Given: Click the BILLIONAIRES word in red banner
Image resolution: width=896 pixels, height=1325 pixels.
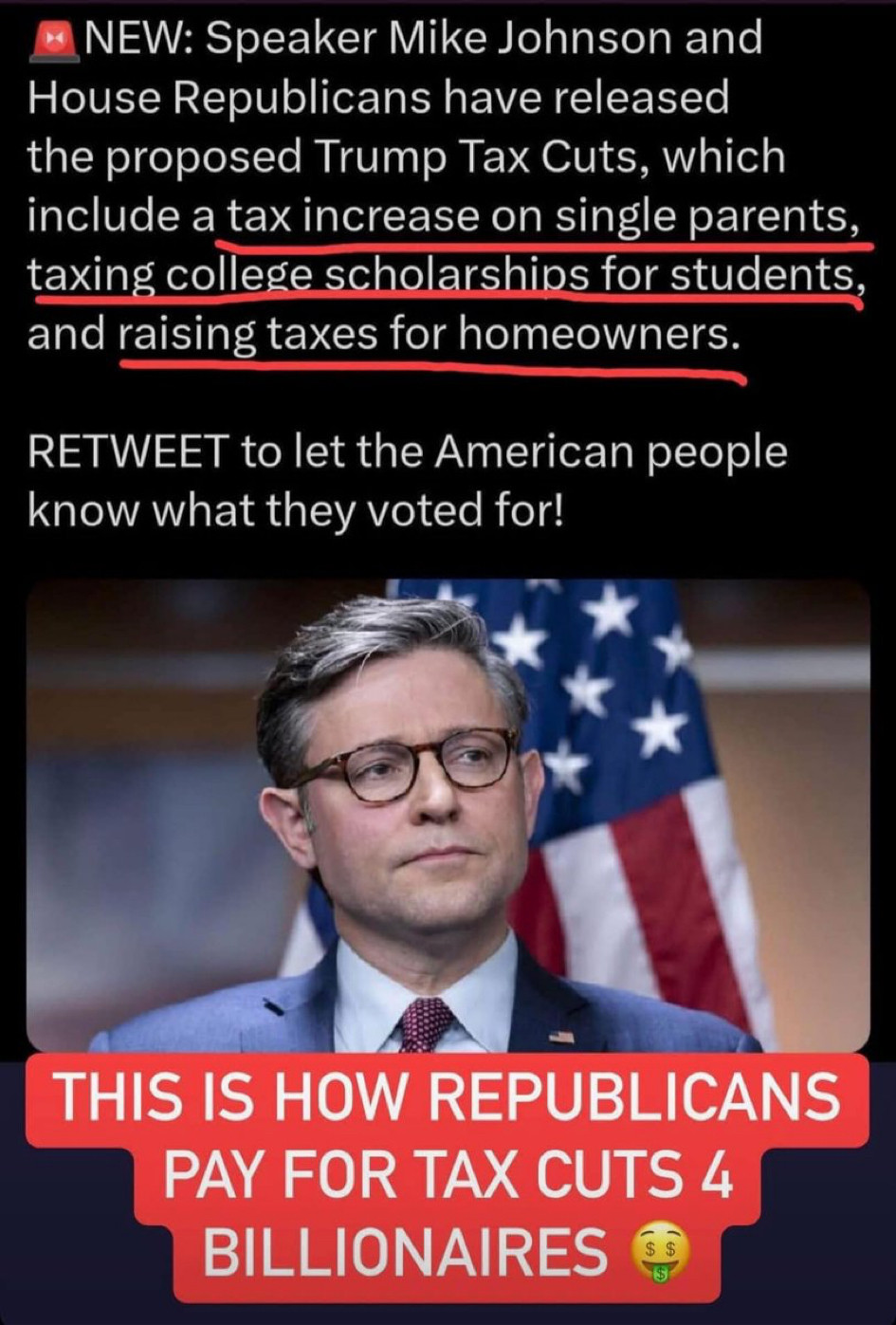Looking at the screenshot, I should (406, 1252).
